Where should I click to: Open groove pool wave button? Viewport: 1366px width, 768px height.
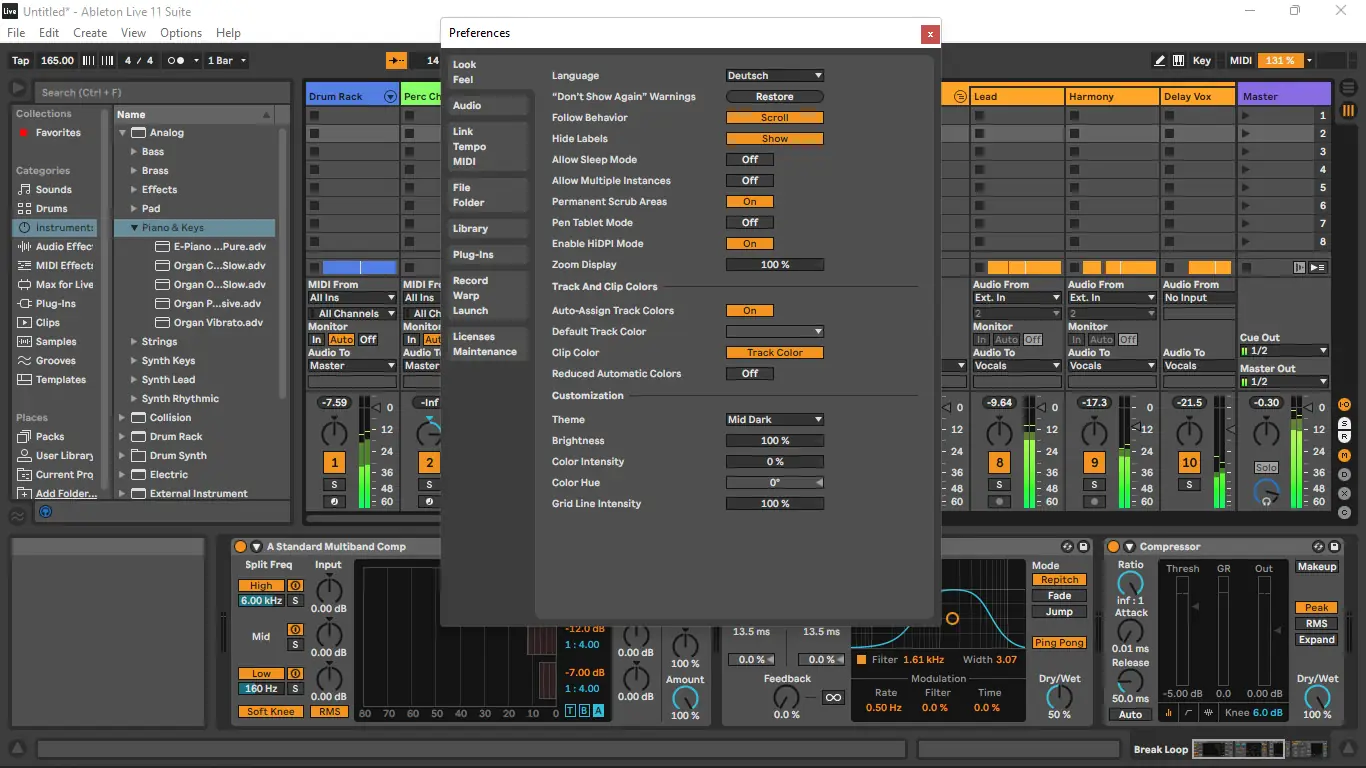(x=18, y=516)
